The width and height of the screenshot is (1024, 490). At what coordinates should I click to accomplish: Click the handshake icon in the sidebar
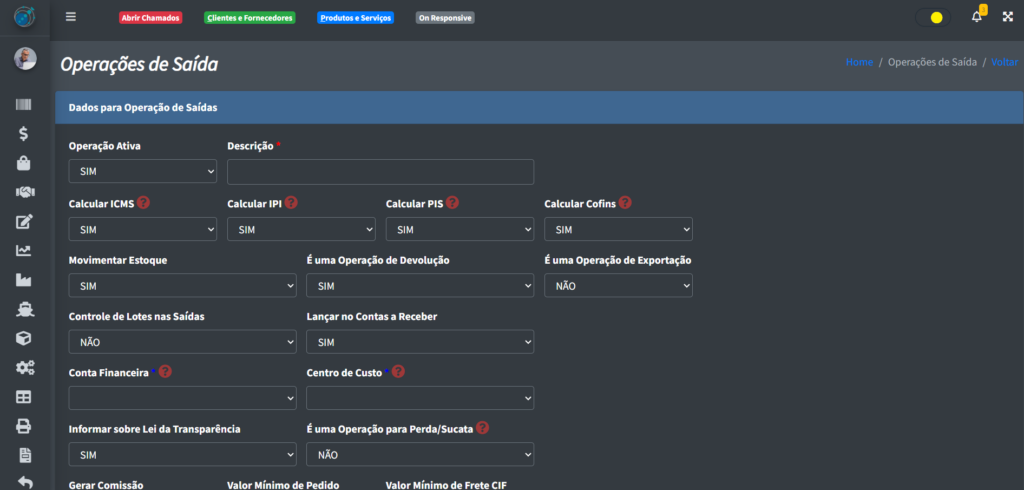24,192
